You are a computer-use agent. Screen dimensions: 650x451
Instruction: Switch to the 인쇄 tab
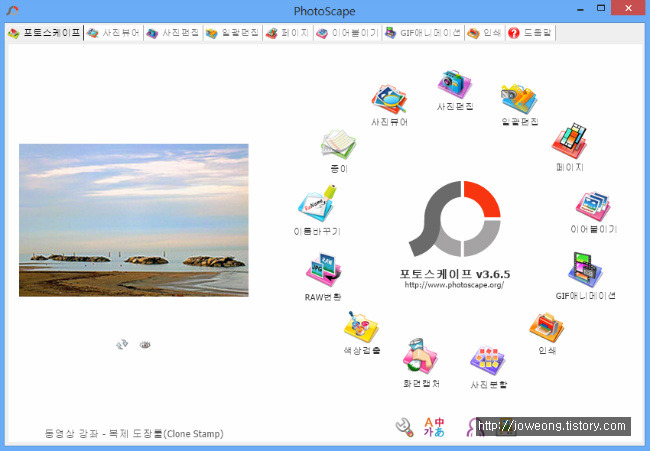(x=485, y=33)
